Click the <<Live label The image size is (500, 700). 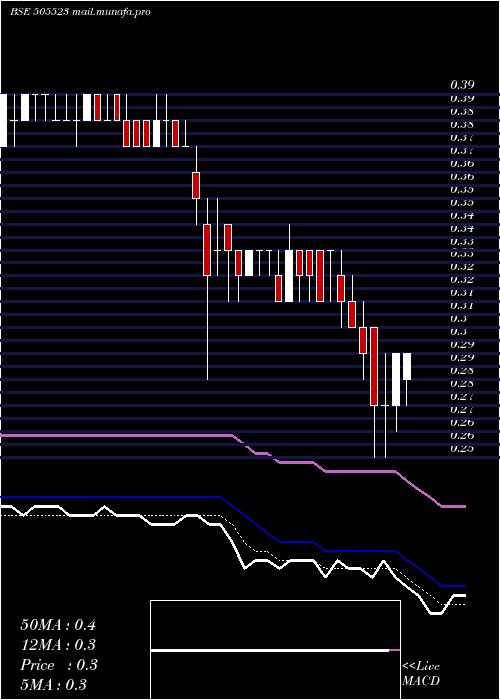[421, 667]
